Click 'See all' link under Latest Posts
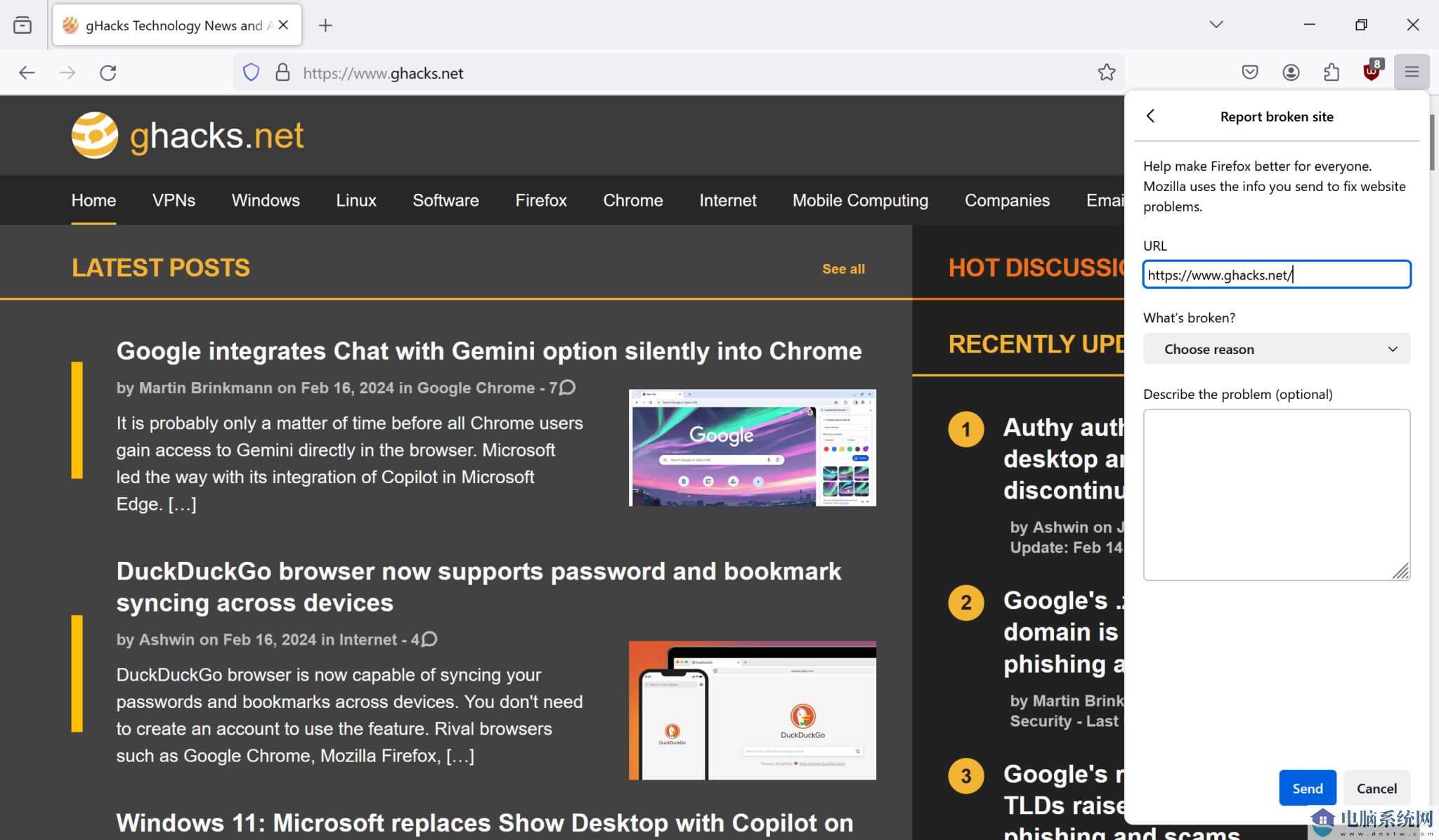Viewport: 1439px width, 840px height. pos(844,268)
